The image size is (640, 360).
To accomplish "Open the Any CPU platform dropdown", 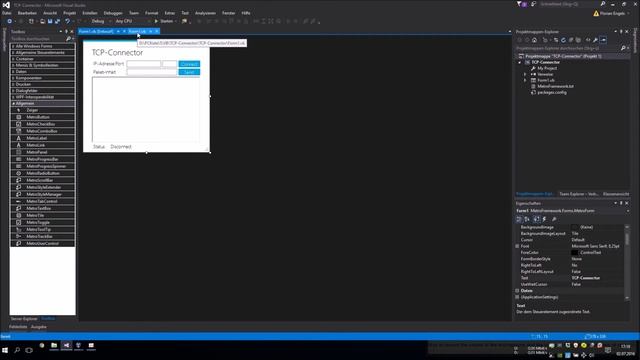I will point(132,21).
